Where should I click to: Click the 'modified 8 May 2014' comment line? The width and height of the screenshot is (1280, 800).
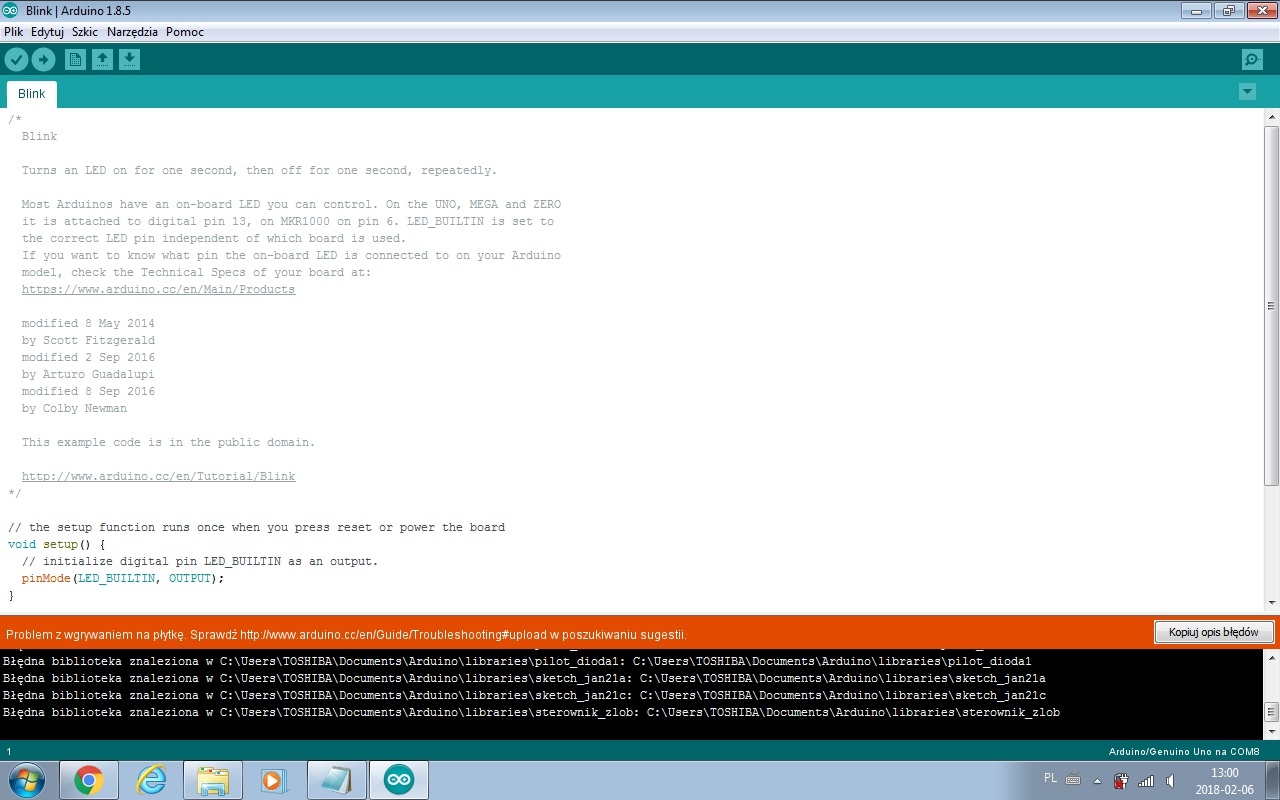click(x=88, y=323)
